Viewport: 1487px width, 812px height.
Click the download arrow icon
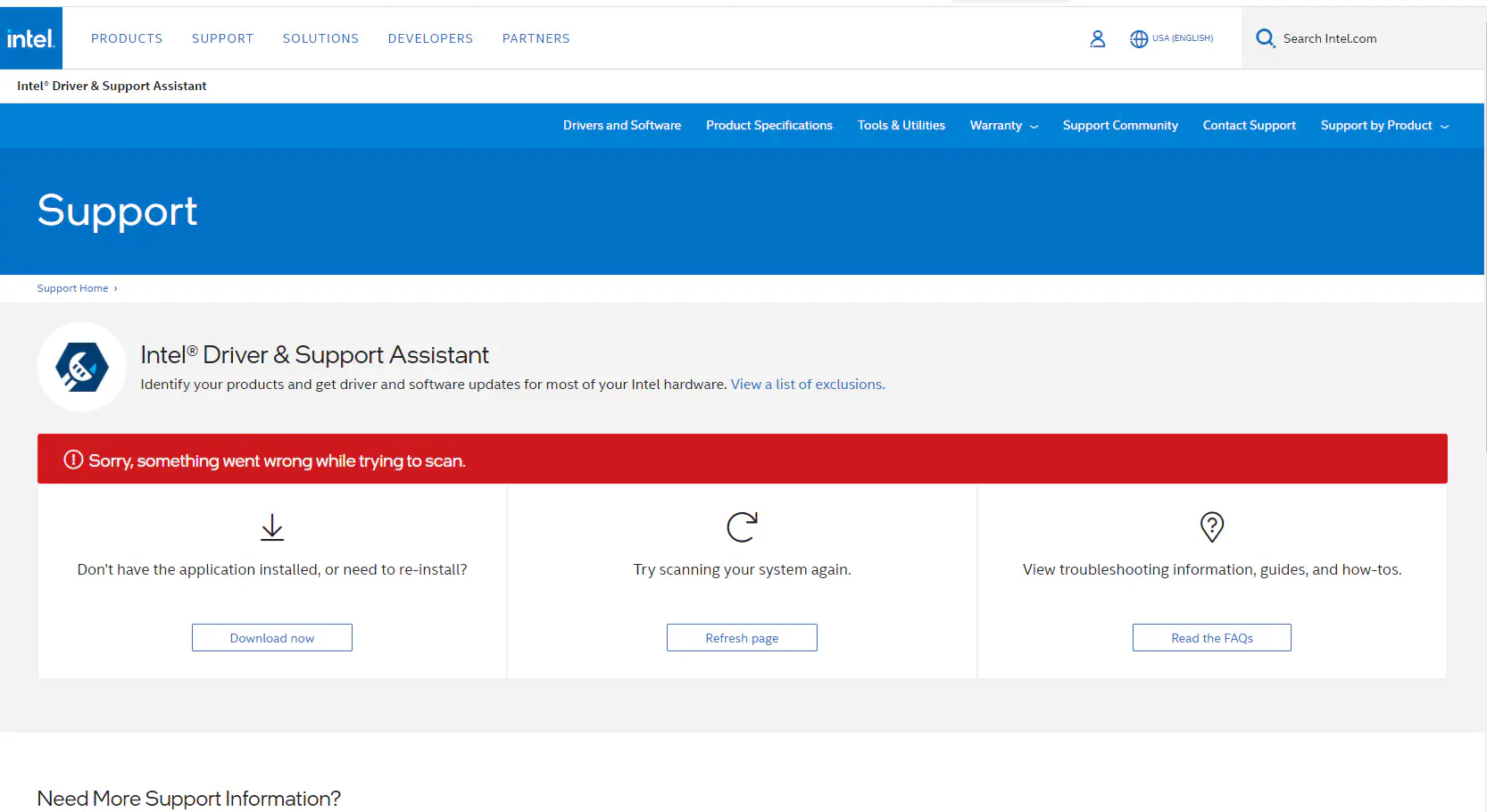point(272,527)
